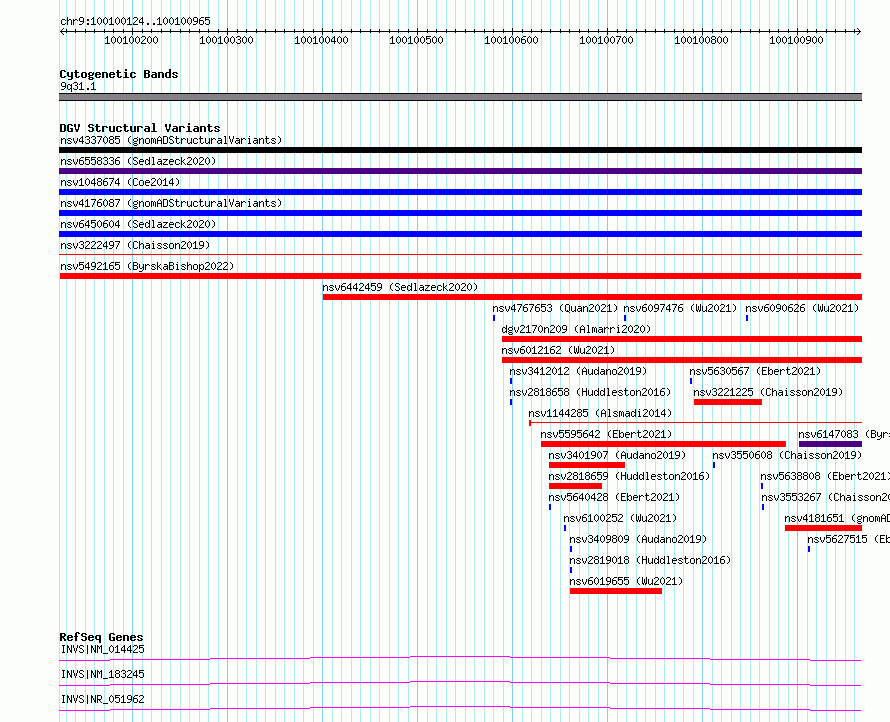Click nsv6012162 (Wu2021) label
This screenshot has height=722, width=890.
558,350
